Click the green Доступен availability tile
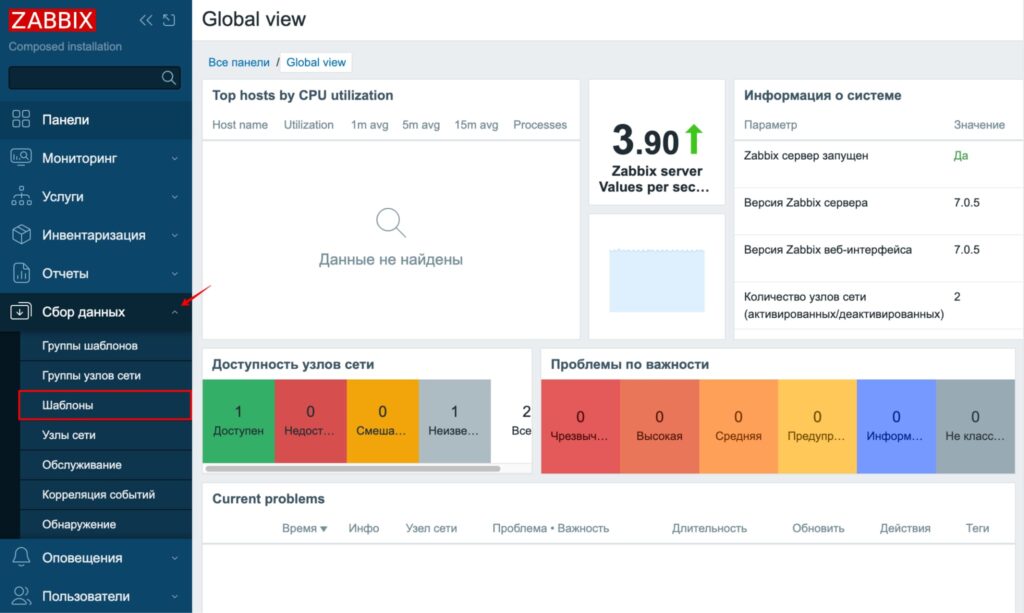This screenshot has width=1024, height=613. click(x=238, y=421)
